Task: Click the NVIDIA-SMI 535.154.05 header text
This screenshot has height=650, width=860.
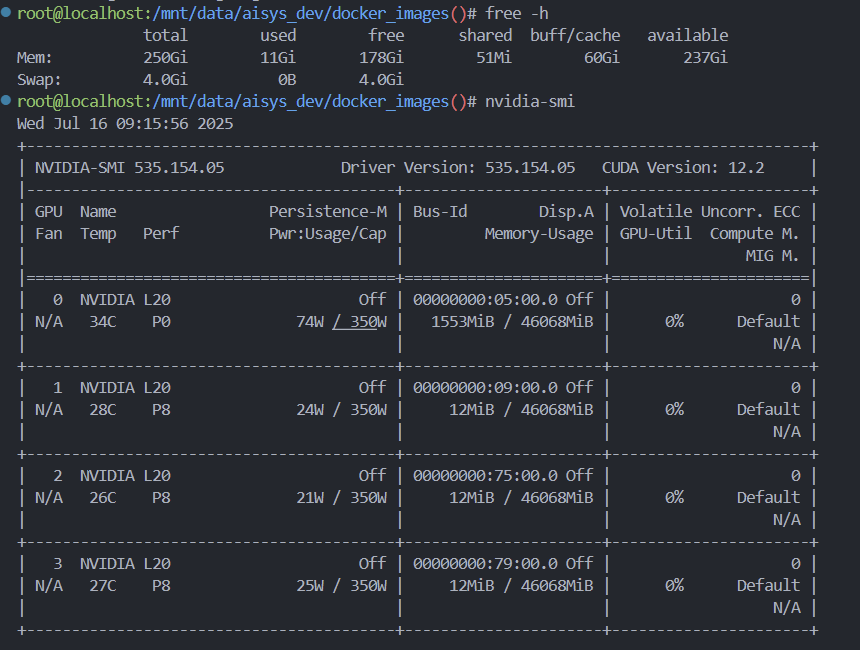Action: pyautogui.click(x=130, y=168)
